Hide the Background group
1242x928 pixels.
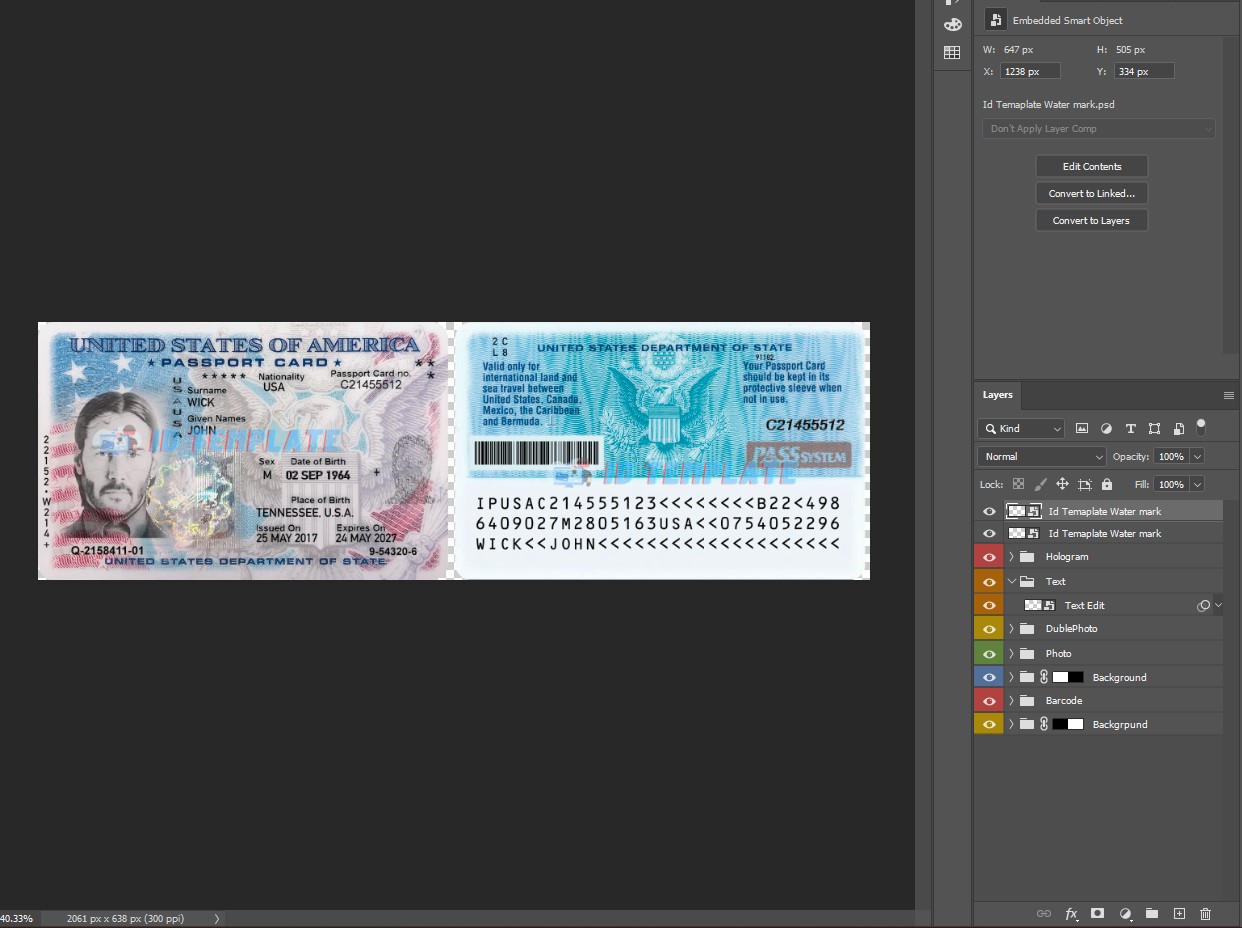point(989,677)
